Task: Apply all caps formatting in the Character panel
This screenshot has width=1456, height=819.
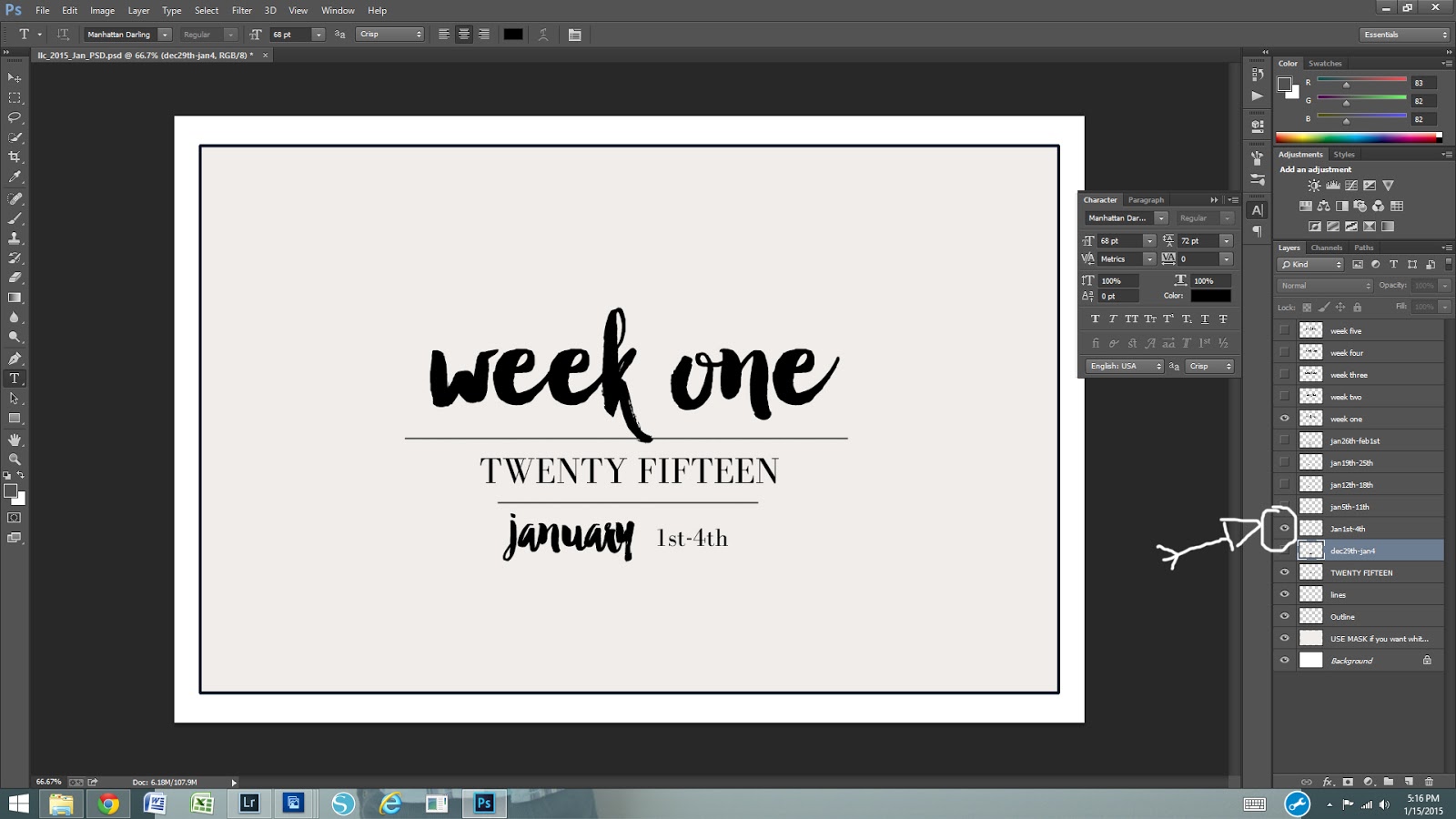Action: (x=1131, y=318)
